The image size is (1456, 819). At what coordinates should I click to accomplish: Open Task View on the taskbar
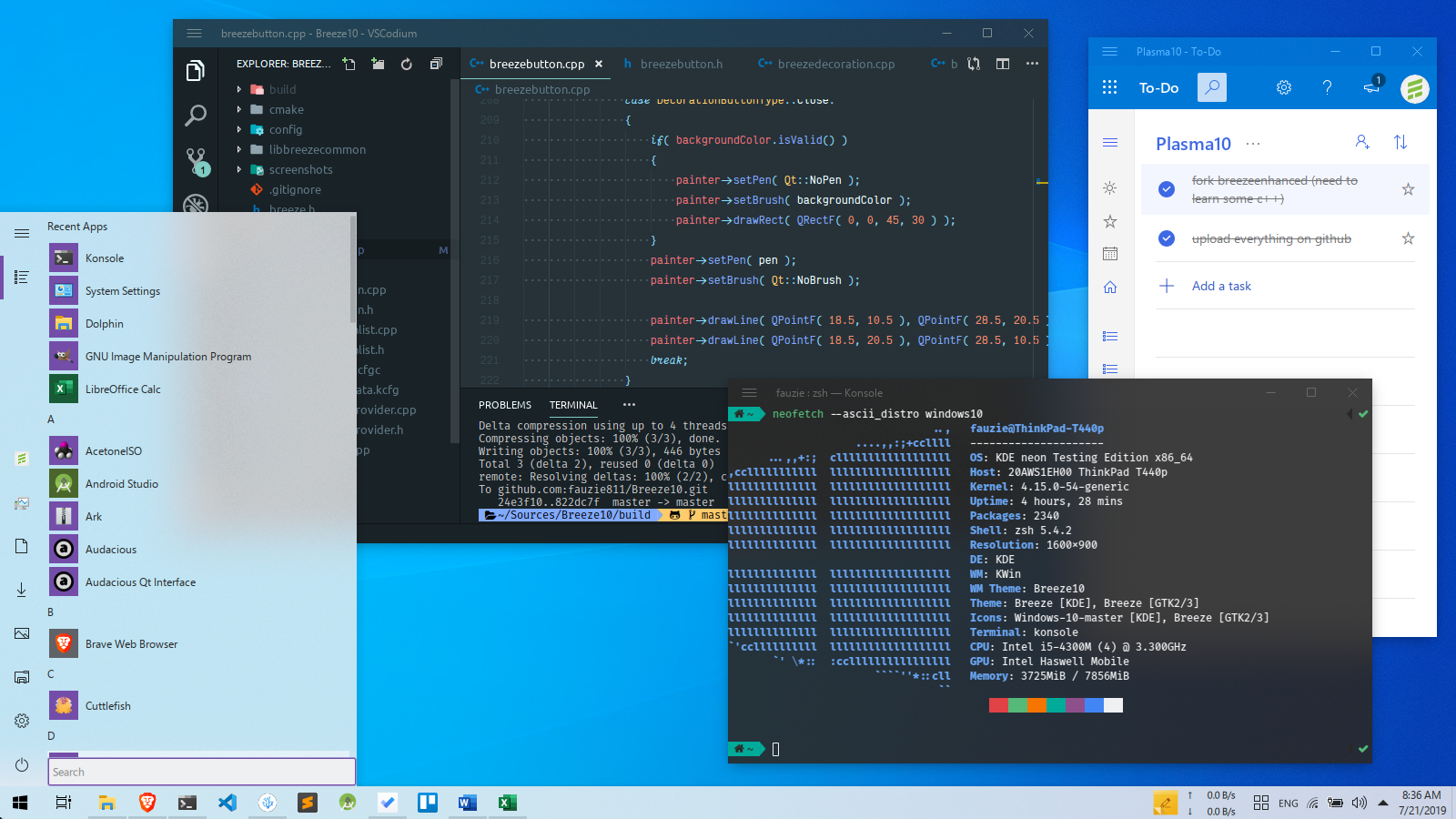64,803
